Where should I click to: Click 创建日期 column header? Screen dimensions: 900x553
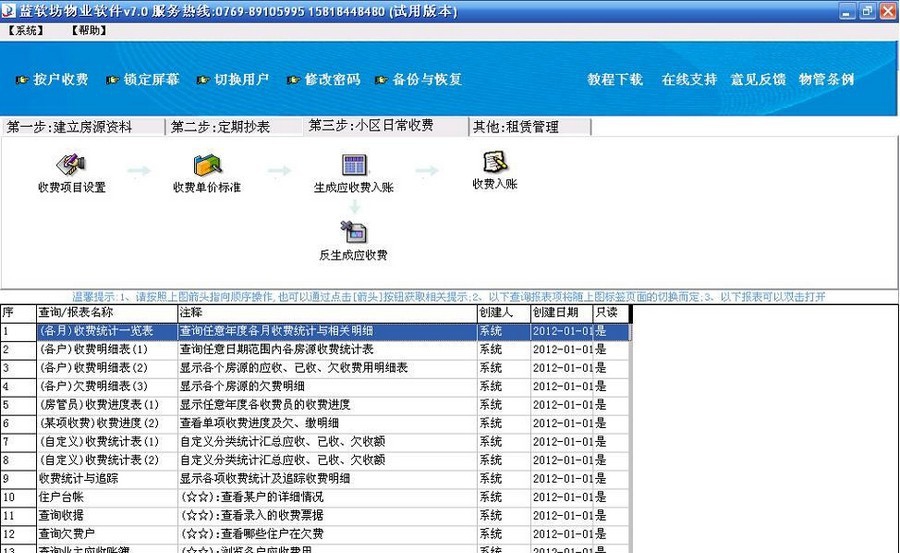(x=562, y=313)
